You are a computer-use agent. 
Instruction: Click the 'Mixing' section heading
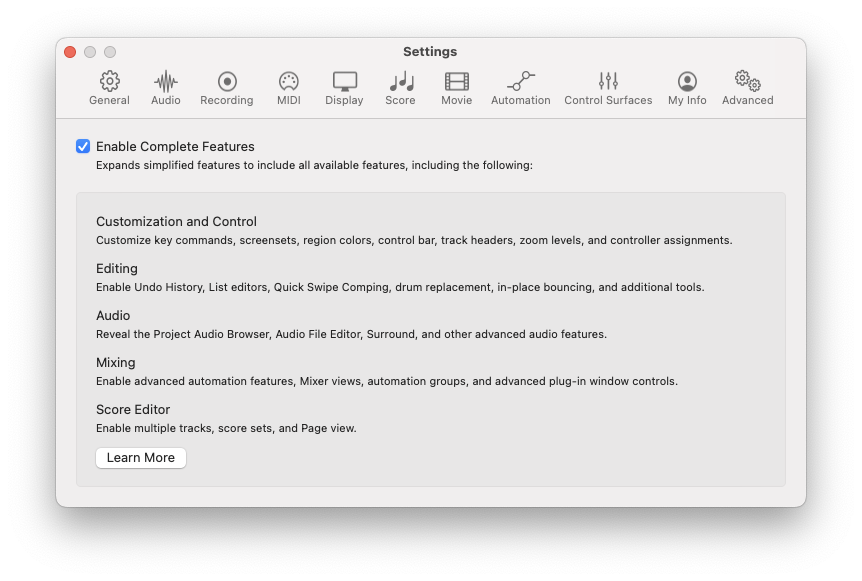coord(116,362)
